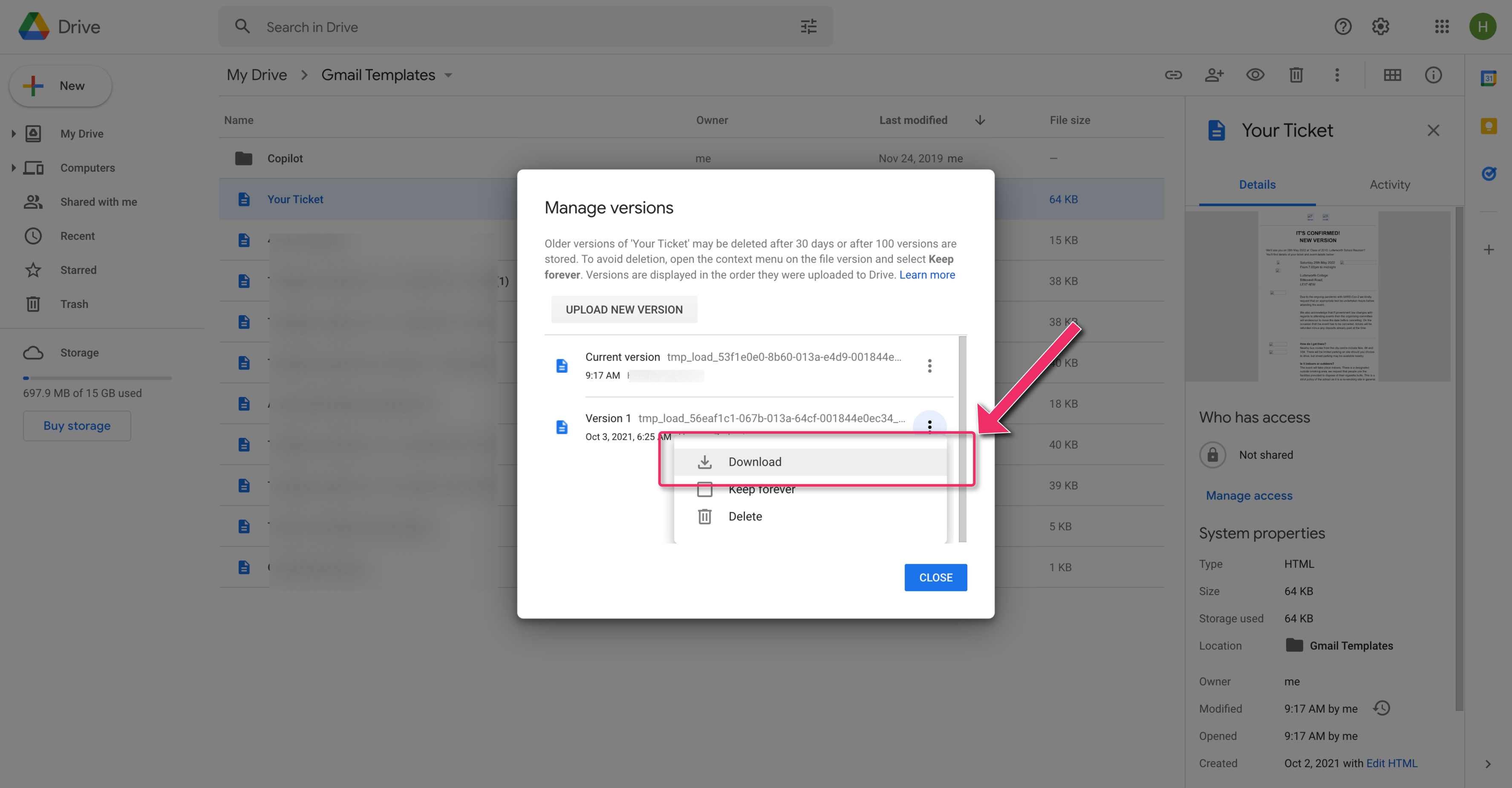1512x788 pixels.
Task: Close the Your Ticket details panel
Action: [1433, 130]
